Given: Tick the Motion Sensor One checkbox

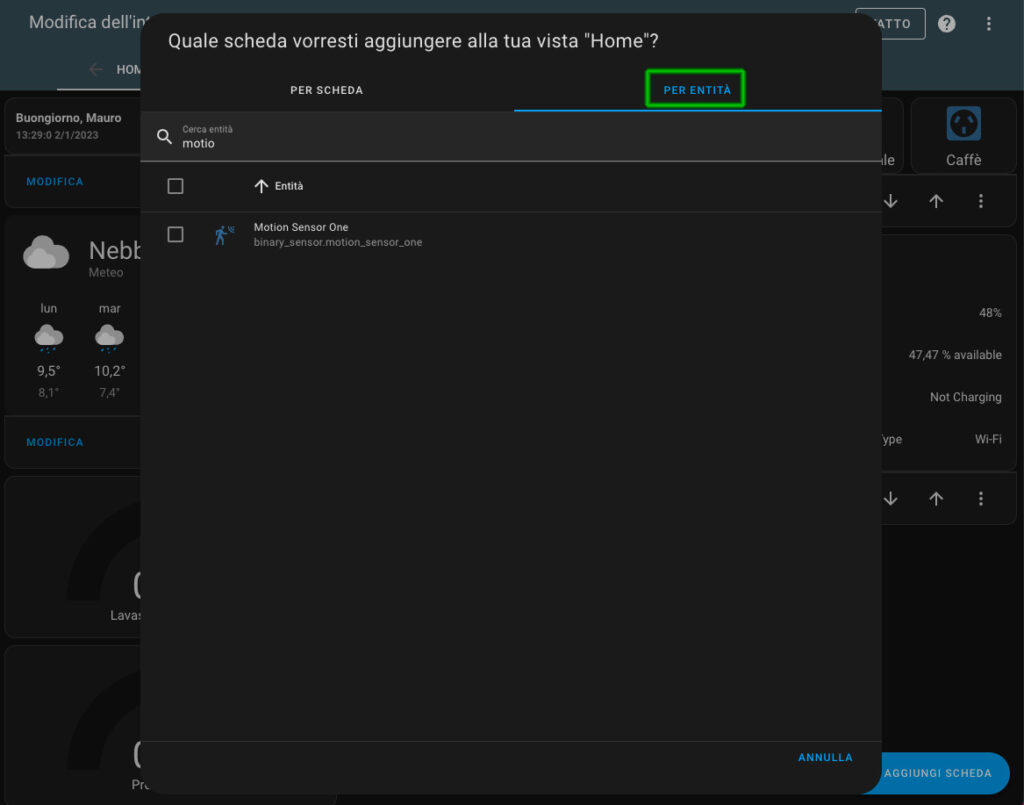Looking at the screenshot, I should [x=175, y=234].
